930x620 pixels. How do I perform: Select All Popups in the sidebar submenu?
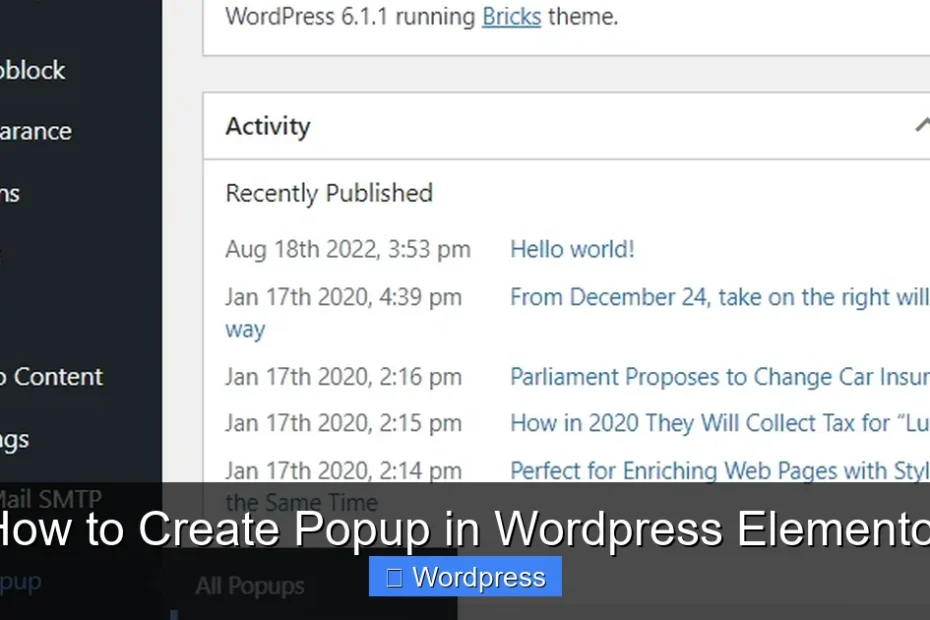[249, 586]
